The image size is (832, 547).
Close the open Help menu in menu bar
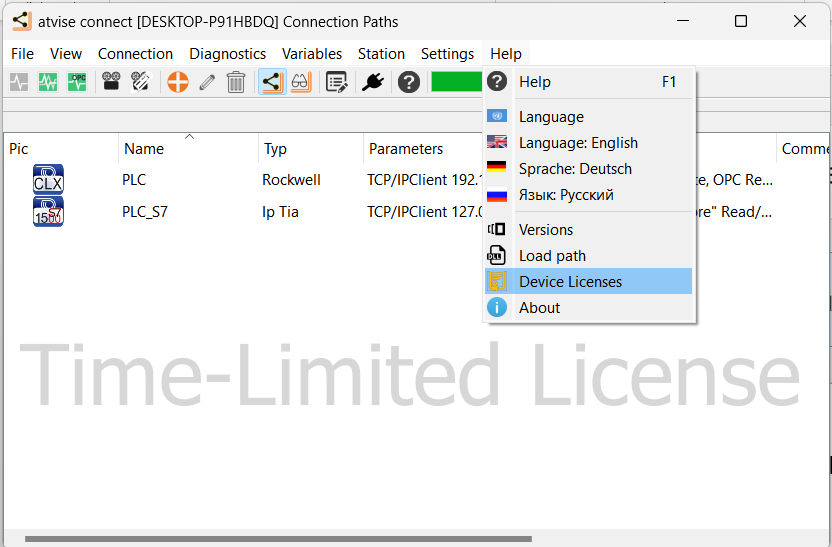tap(506, 54)
